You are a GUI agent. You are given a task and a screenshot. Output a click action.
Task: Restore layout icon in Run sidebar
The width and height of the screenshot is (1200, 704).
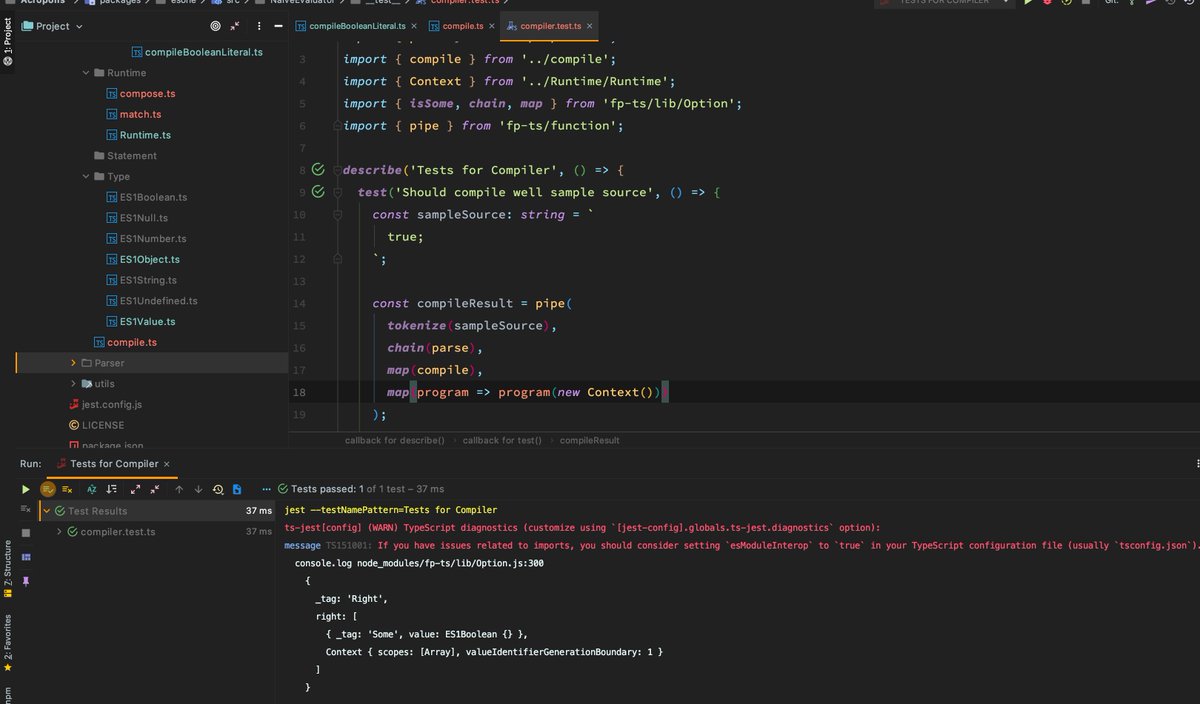[x=26, y=556]
